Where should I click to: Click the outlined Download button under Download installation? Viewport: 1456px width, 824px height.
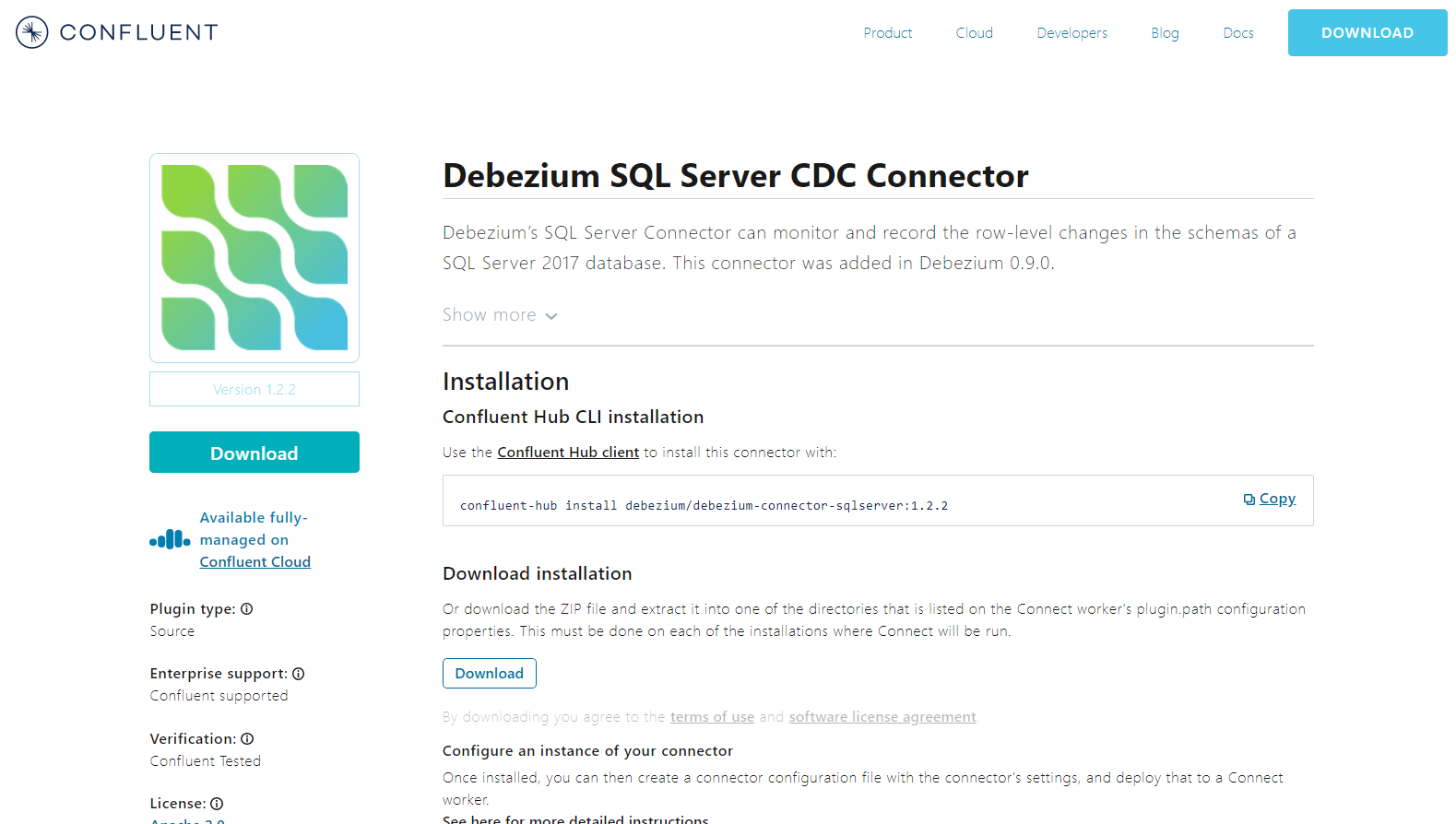(490, 673)
